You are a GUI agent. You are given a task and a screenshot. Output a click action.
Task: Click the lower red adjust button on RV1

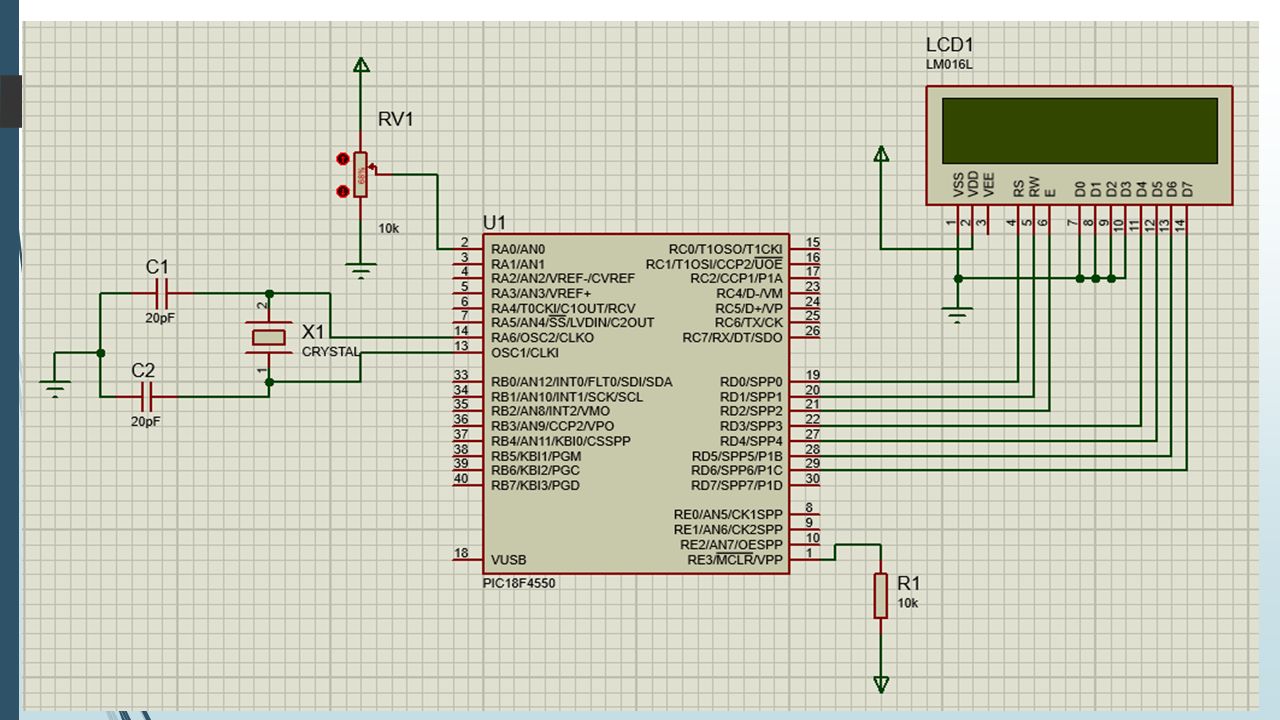tap(343, 190)
